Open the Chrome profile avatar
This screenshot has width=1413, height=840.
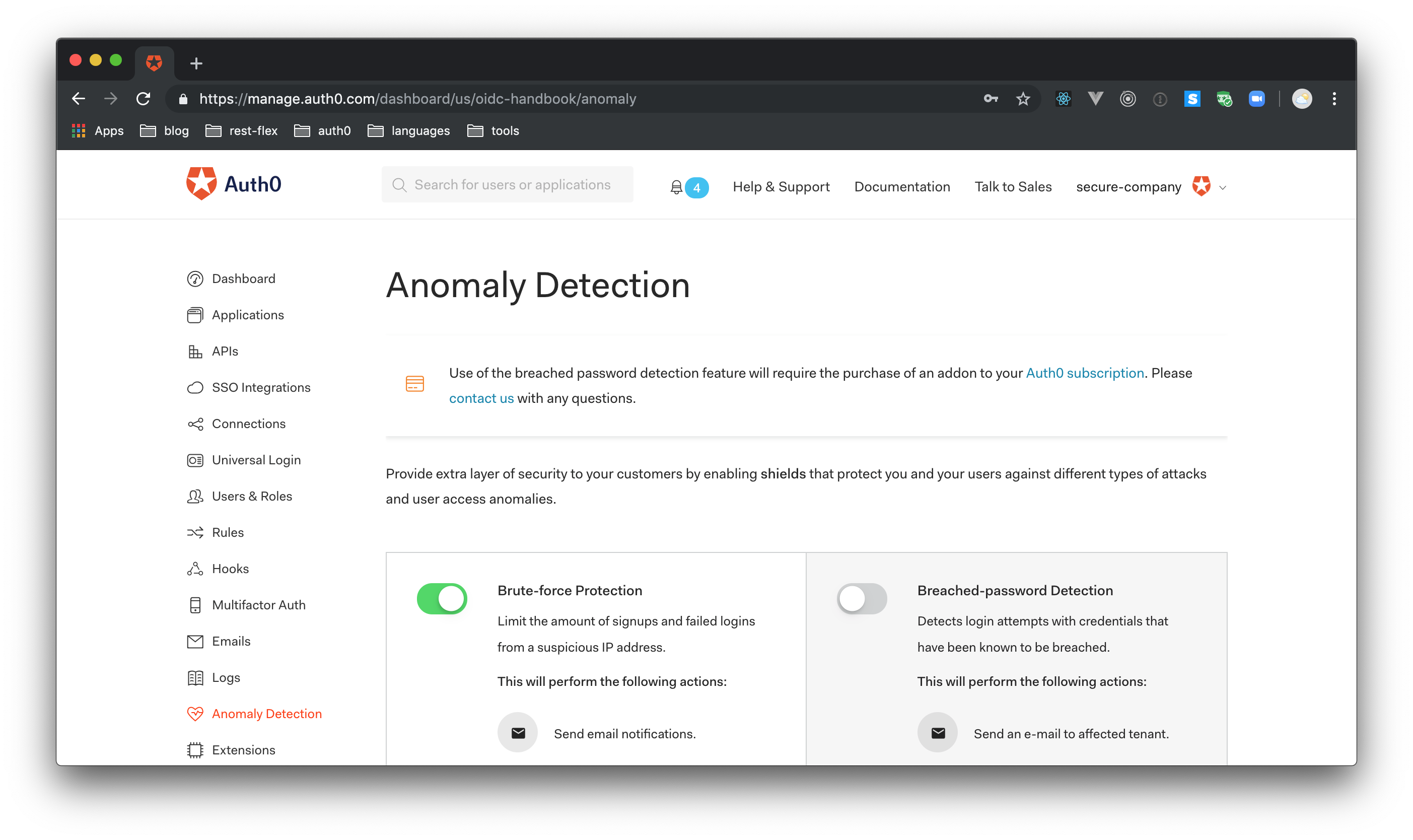point(1302,99)
